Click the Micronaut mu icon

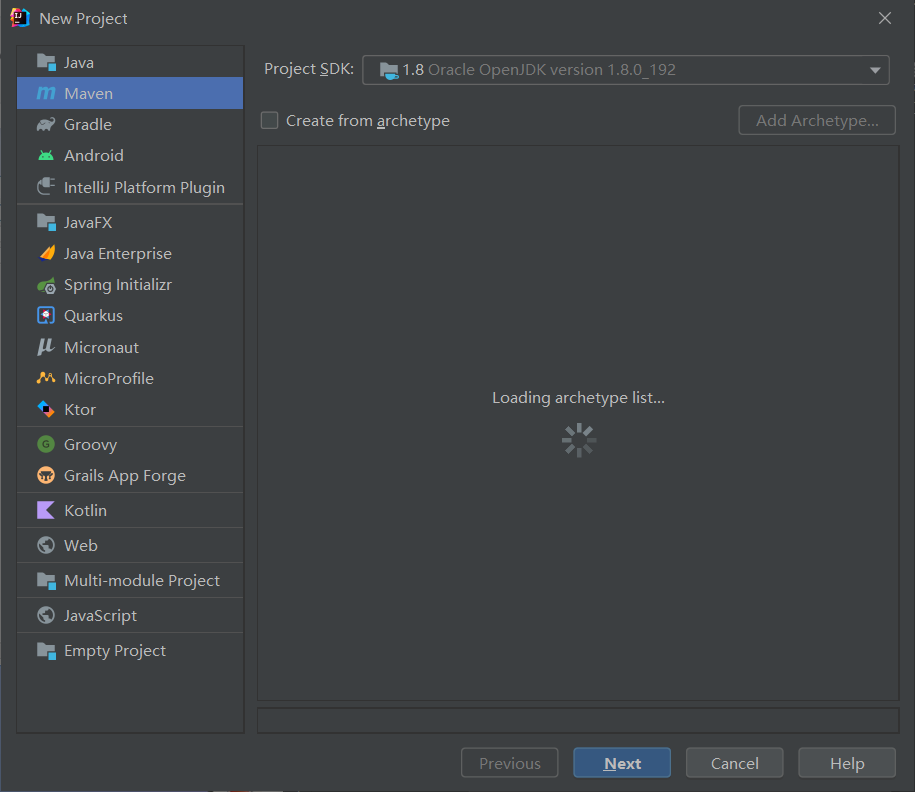pyautogui.click(x=46, y=347)
